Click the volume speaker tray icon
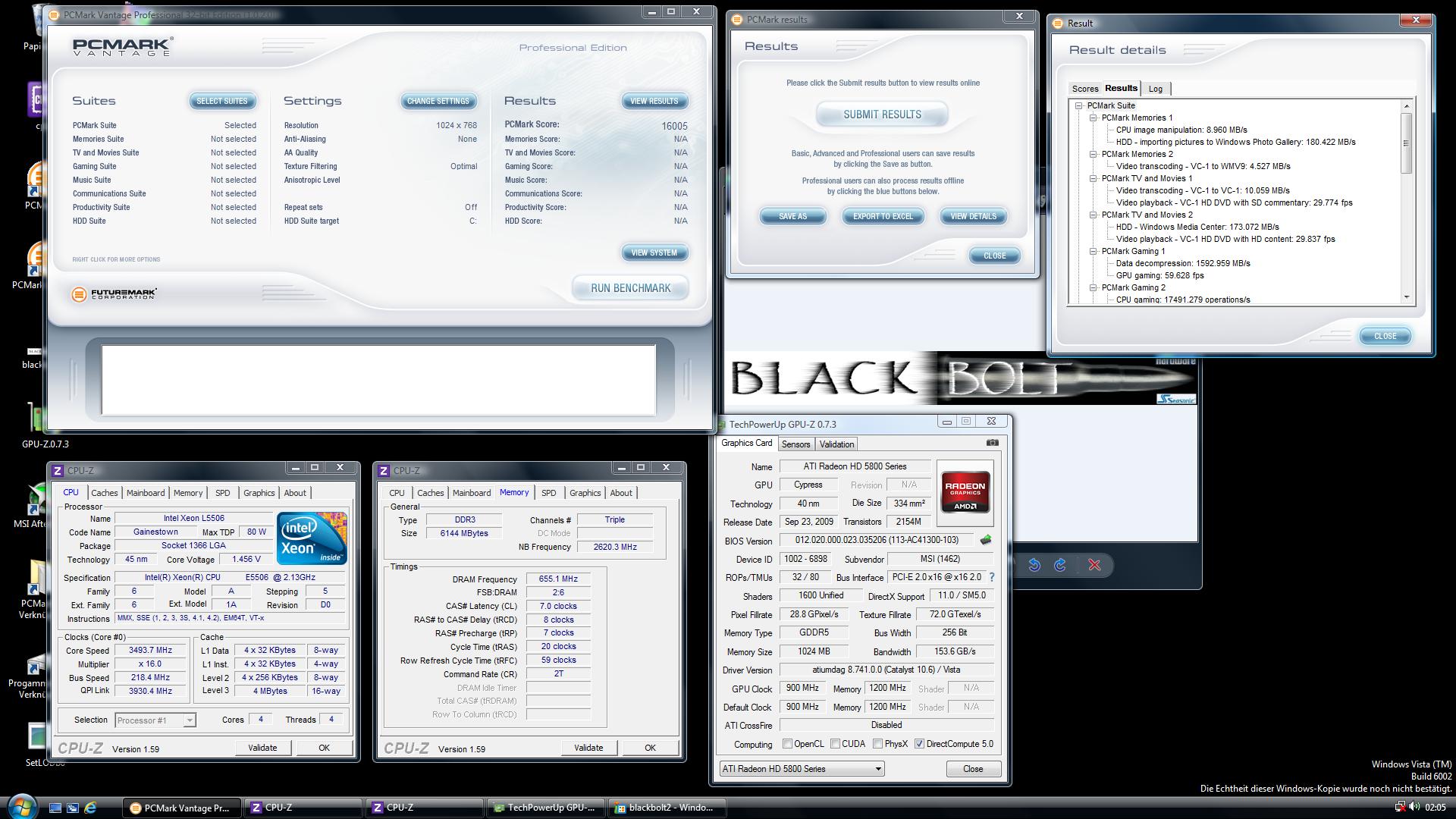 1414,807
